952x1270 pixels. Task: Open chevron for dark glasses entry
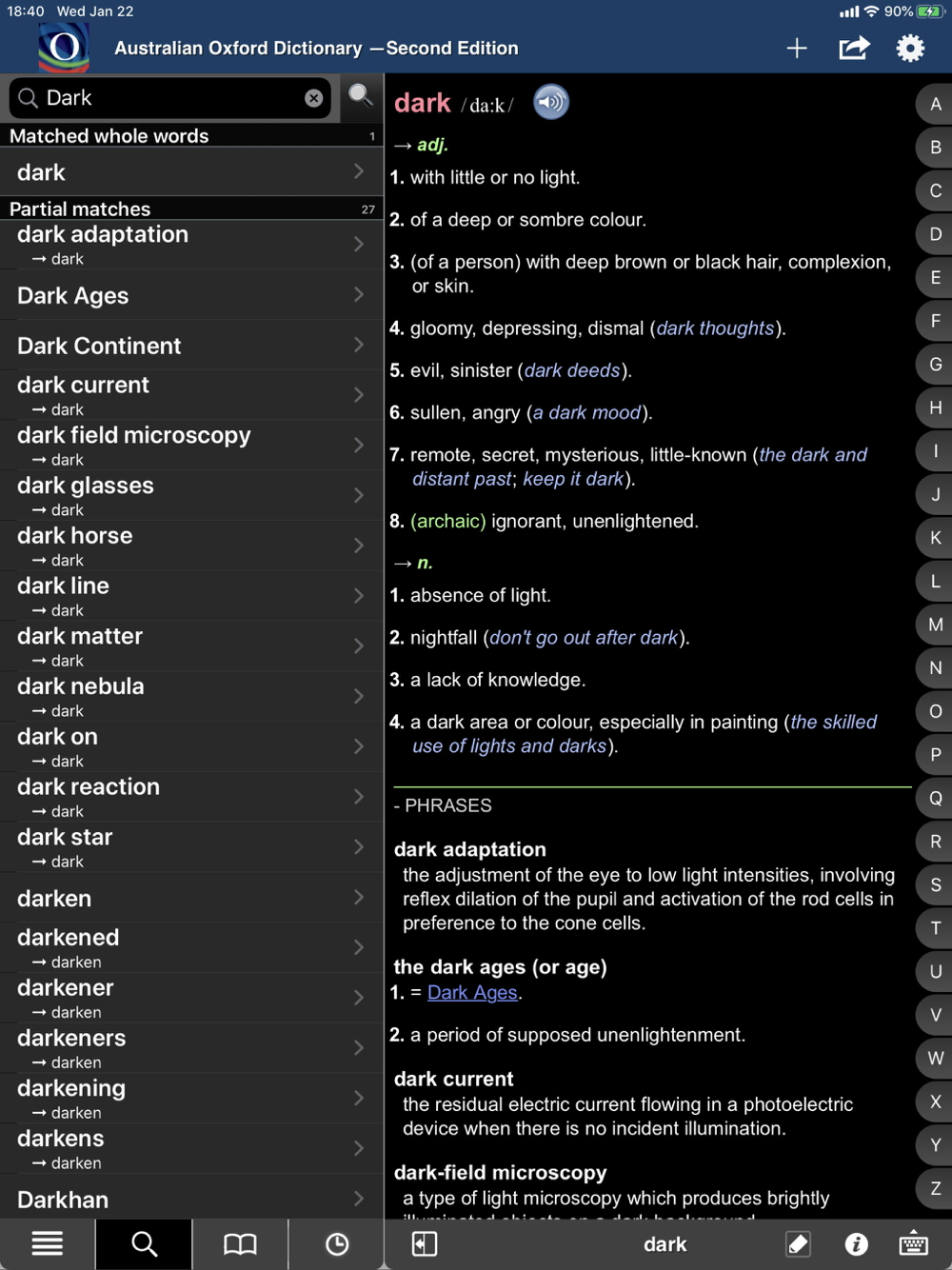pos(359,495)
